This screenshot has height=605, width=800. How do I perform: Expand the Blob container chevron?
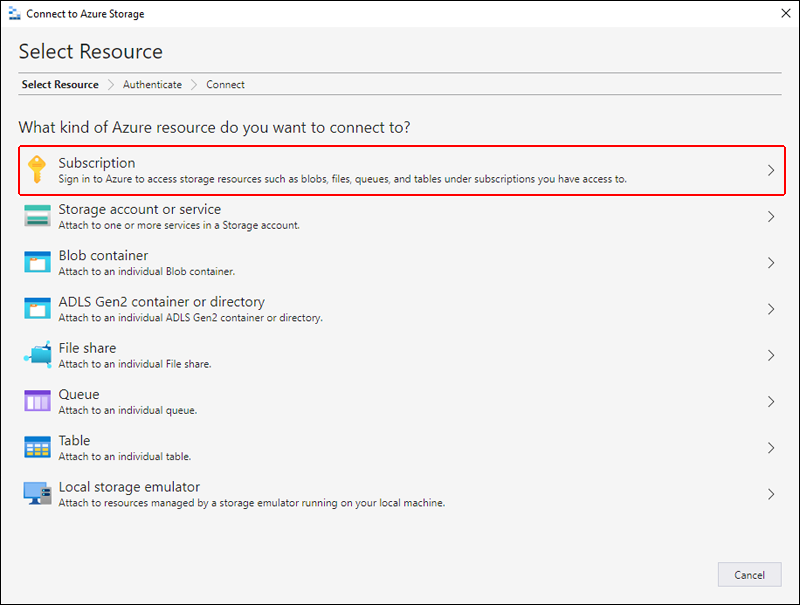771,263
